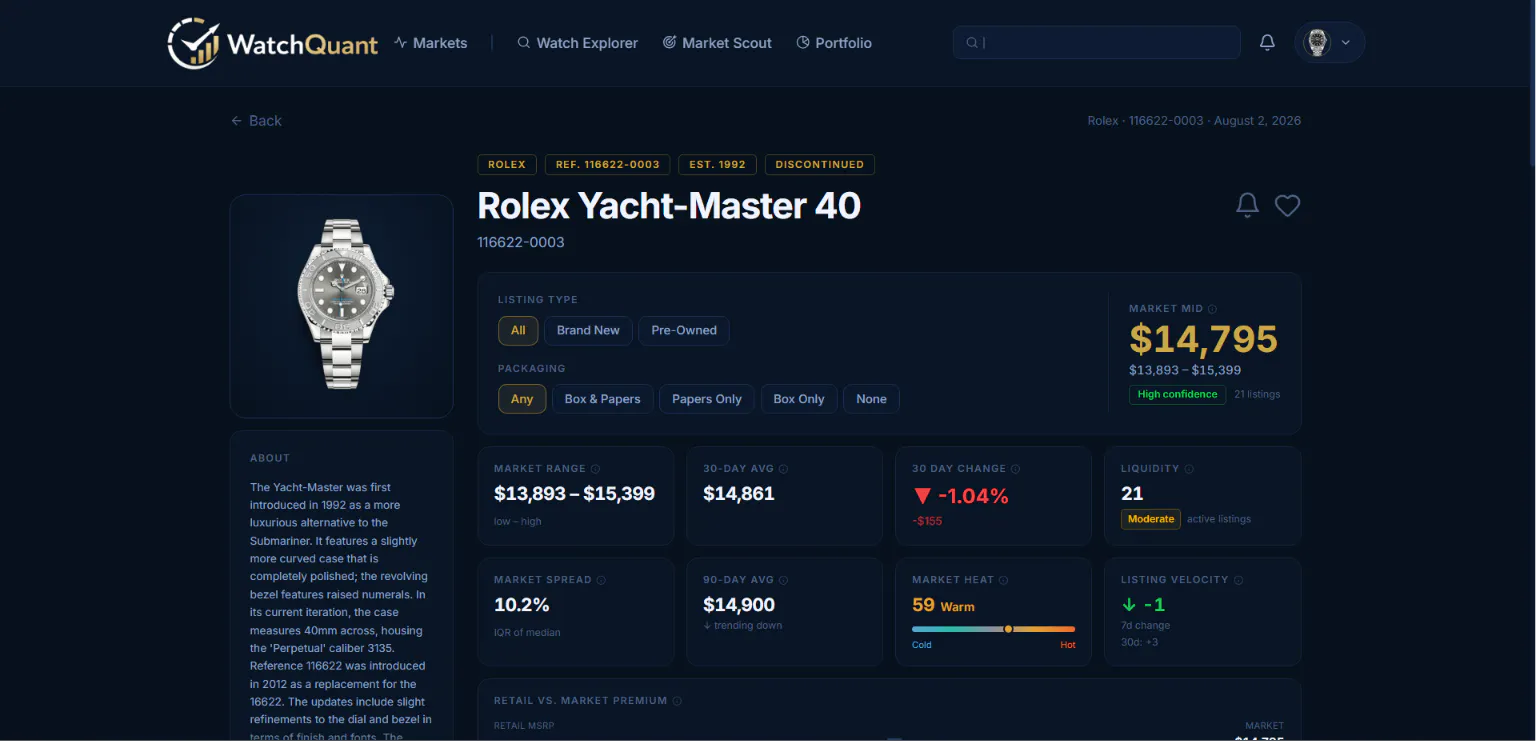Show 30-Day Avg info icon

click(x=784, y=469)
